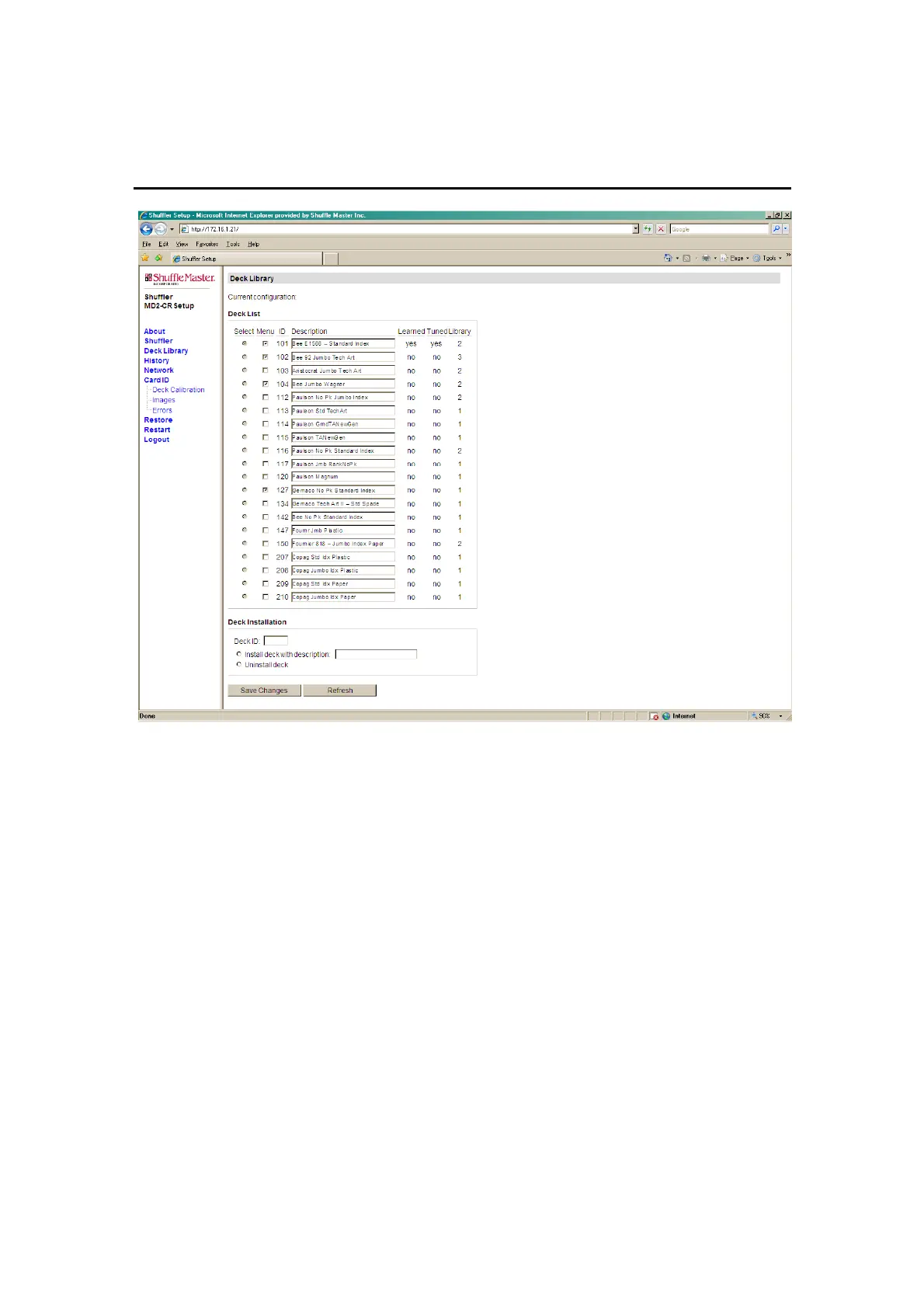
Task: Select radio button for deck 134
Action: coord(245,503)
